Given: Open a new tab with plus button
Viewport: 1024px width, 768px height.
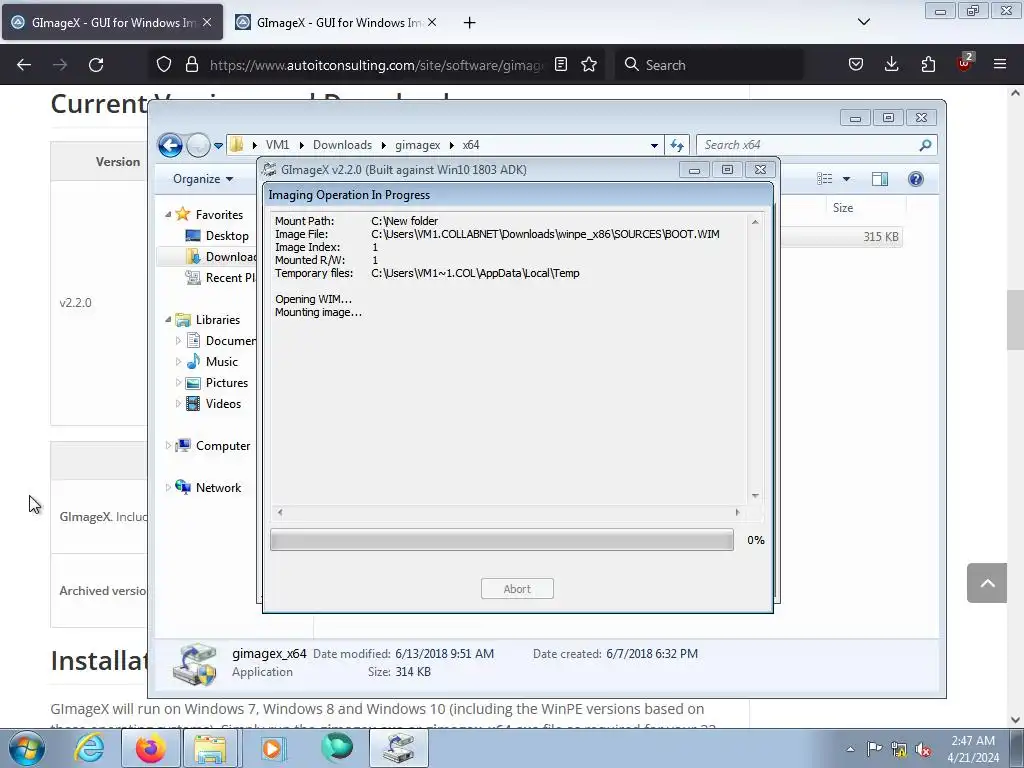Looking at the screenshot, I should (x=469, y=23).
